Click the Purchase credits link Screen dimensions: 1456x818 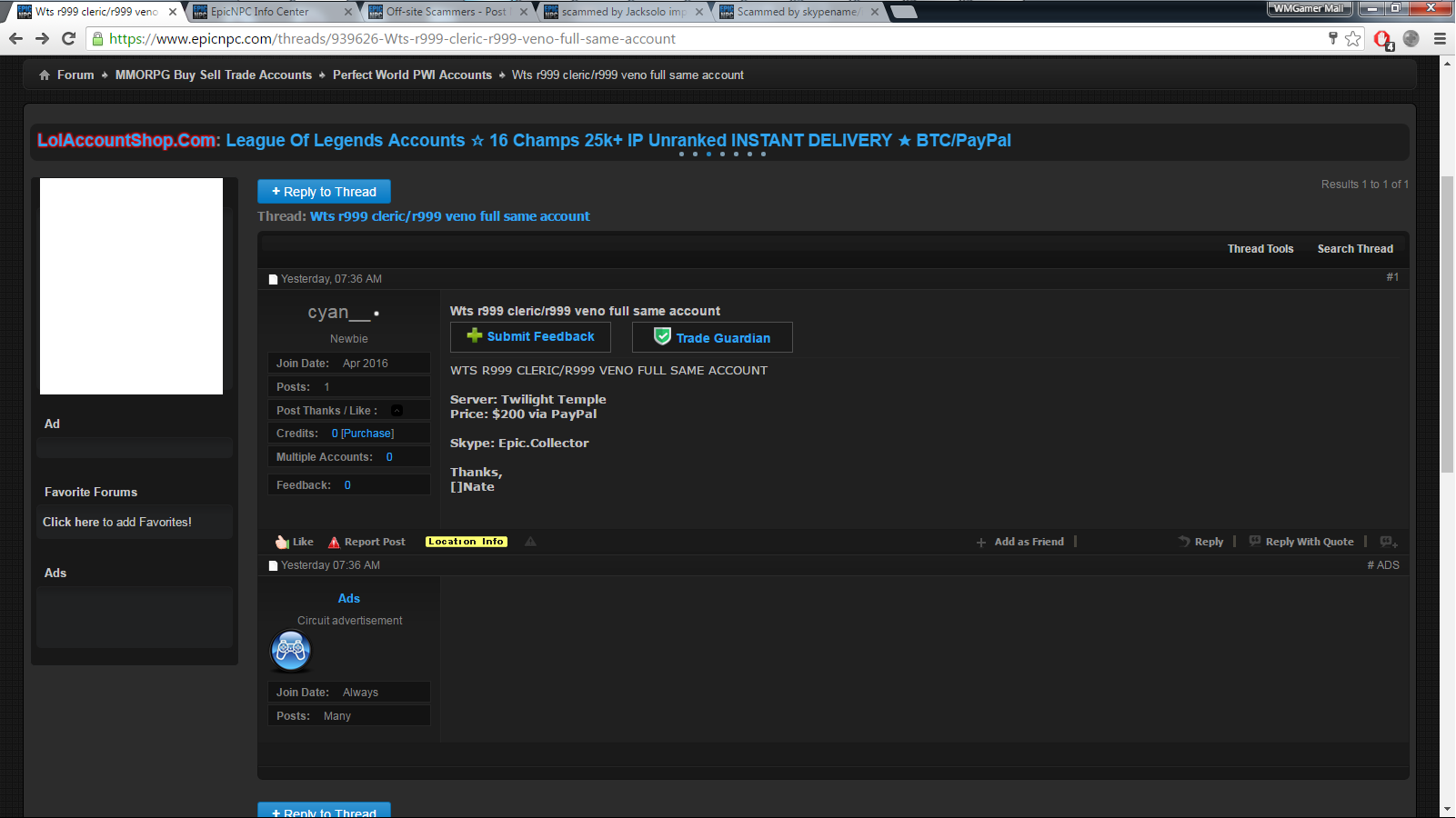click(x=367, y=434)
